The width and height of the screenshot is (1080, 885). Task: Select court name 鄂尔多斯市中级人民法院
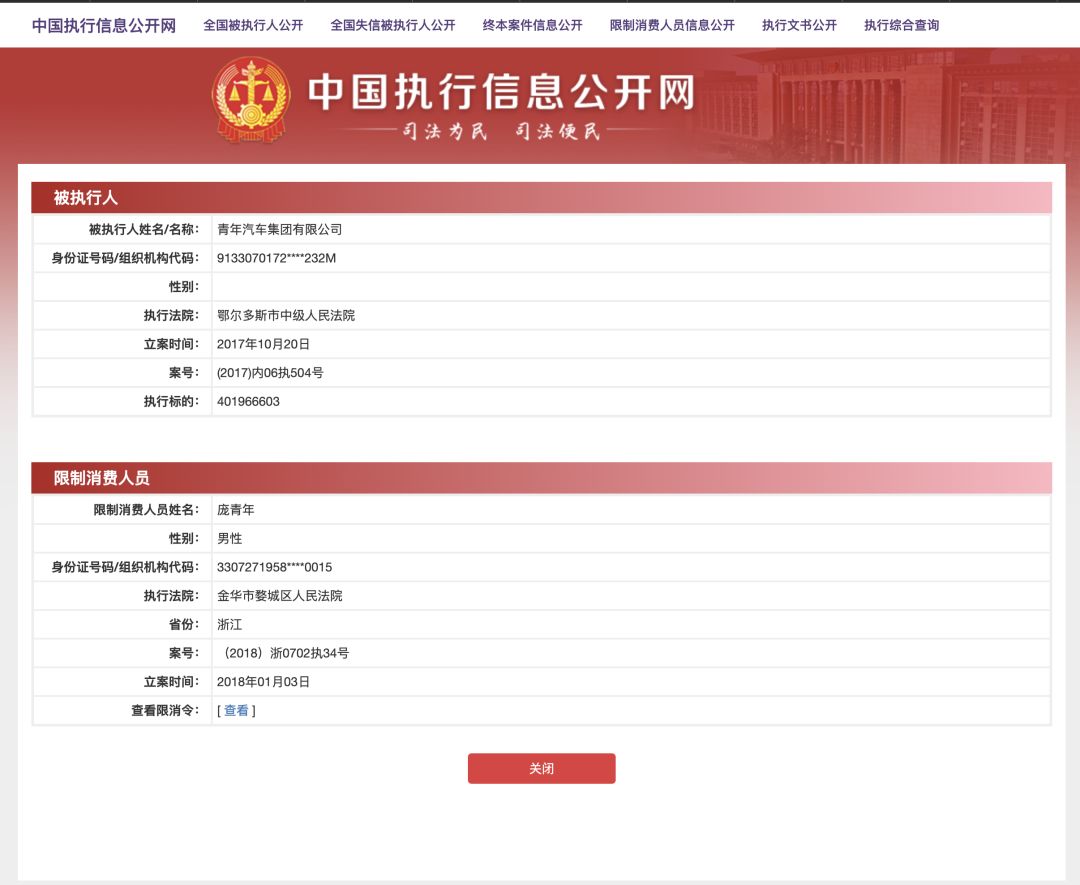click(286, 315)
